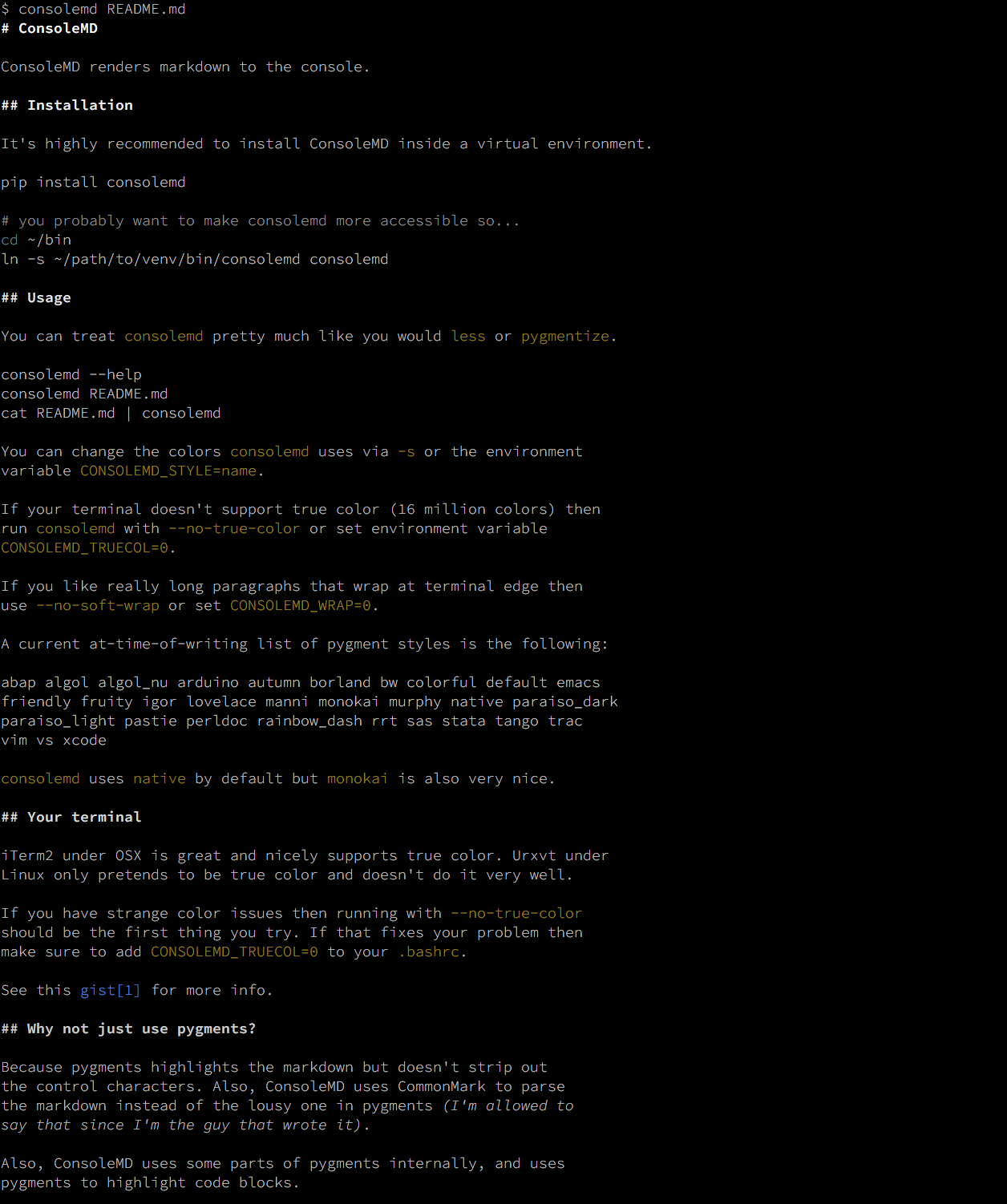
Task: Click the "consolemd --help" code line
Action: point(71,374)
